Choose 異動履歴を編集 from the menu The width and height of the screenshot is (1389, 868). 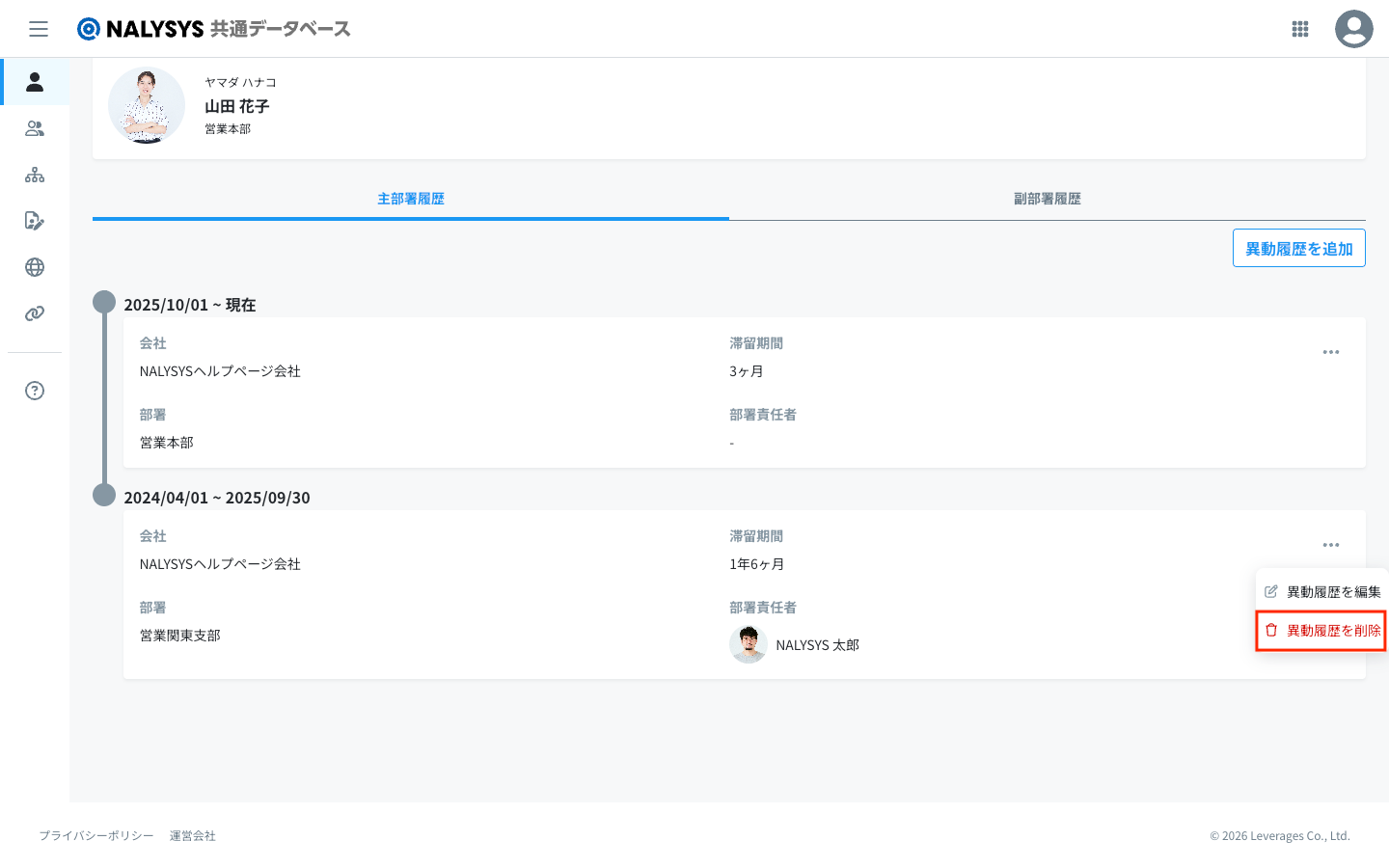(1322, 592)
